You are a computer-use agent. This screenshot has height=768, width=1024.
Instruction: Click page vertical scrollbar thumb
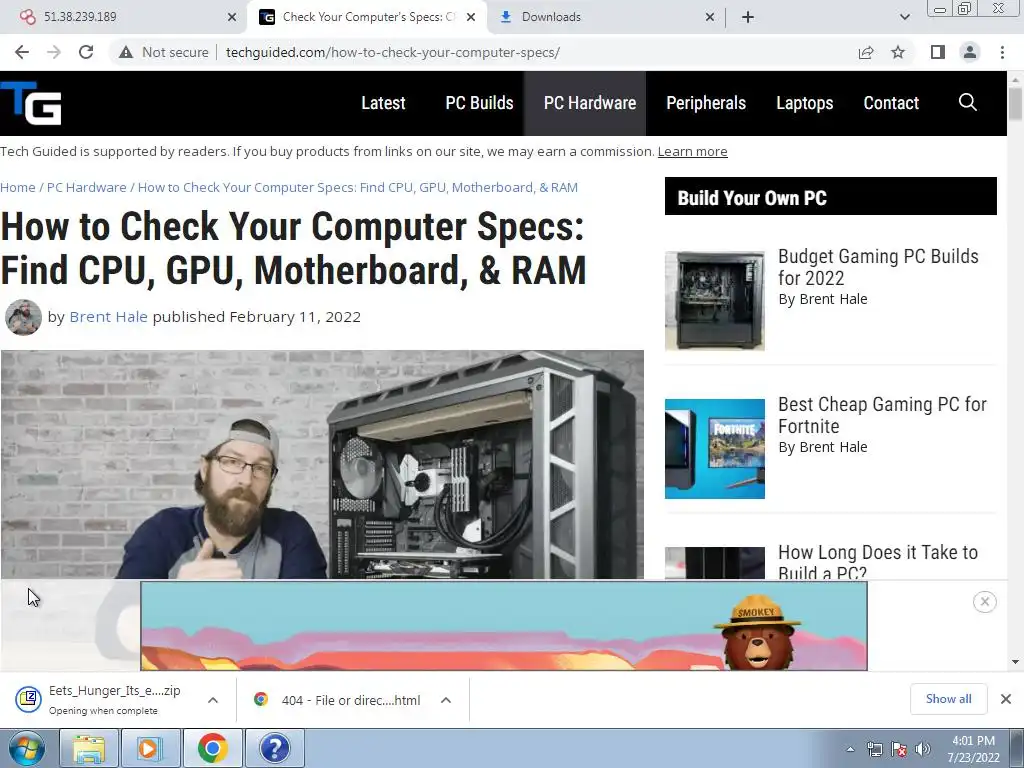pyautogui.click(x=1015, y=103)
